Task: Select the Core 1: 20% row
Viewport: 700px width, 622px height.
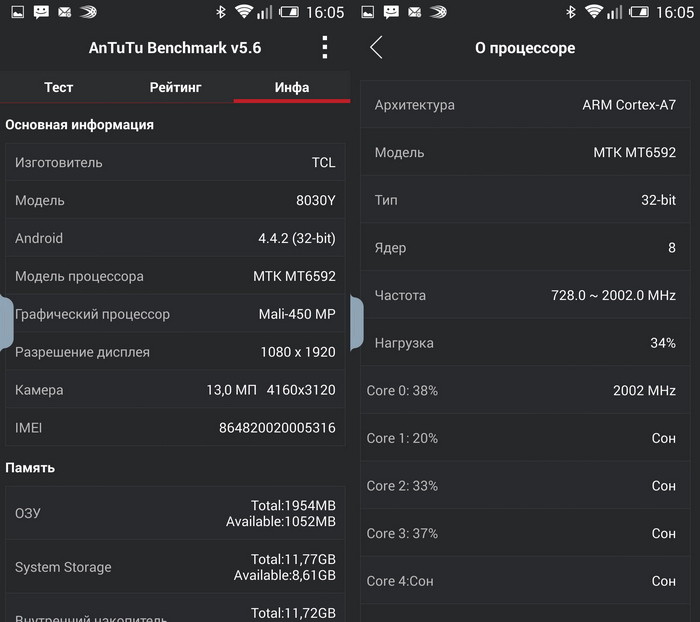Action: coord(525,438)
